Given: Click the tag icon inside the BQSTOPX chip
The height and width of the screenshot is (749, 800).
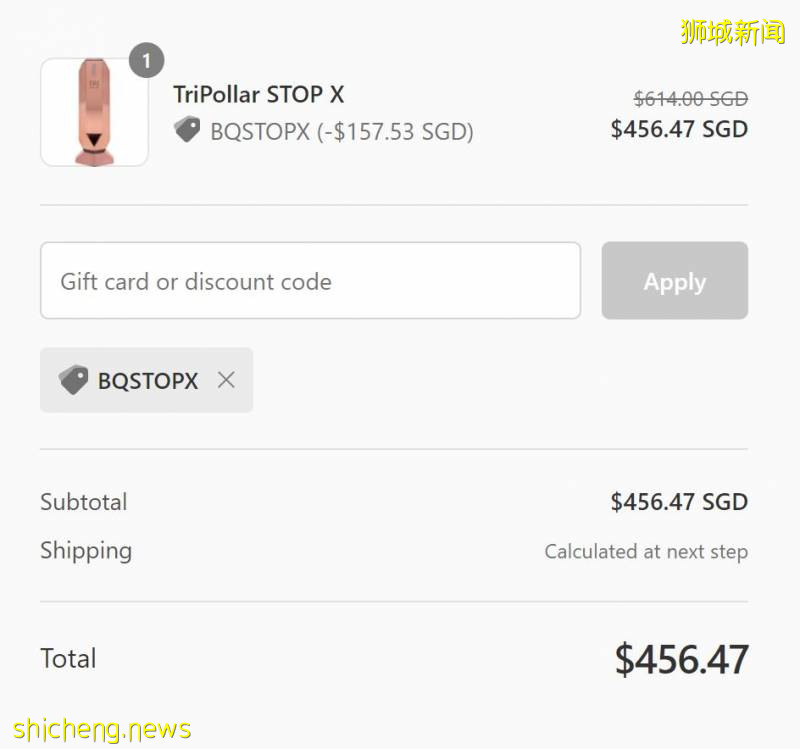Looking at the screenshot, I should 73,380.
